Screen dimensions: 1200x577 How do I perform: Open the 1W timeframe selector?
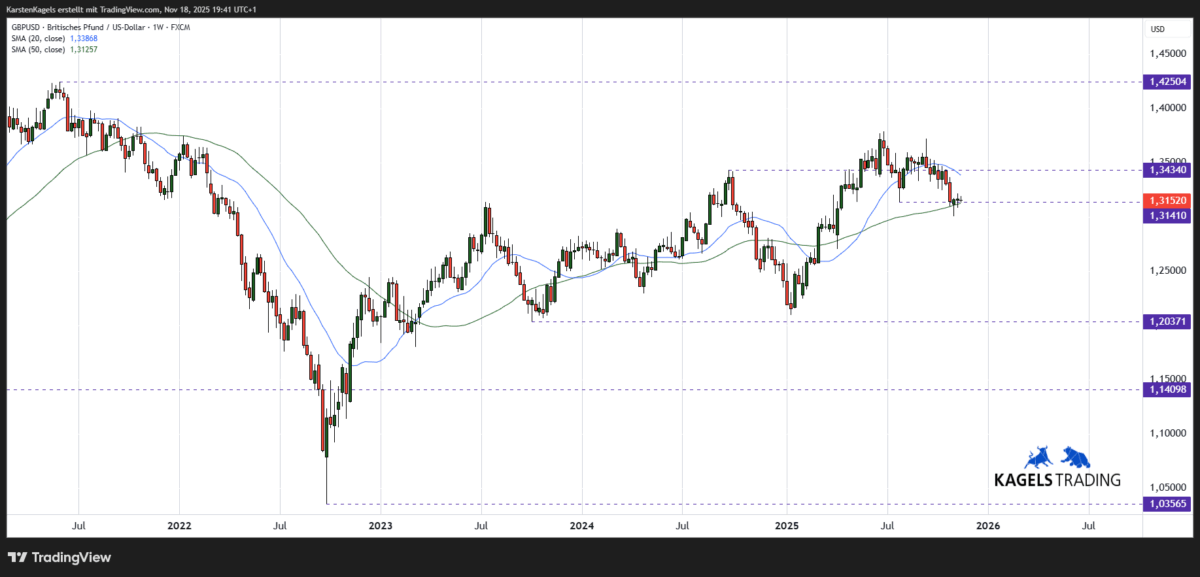coord(156,28)
